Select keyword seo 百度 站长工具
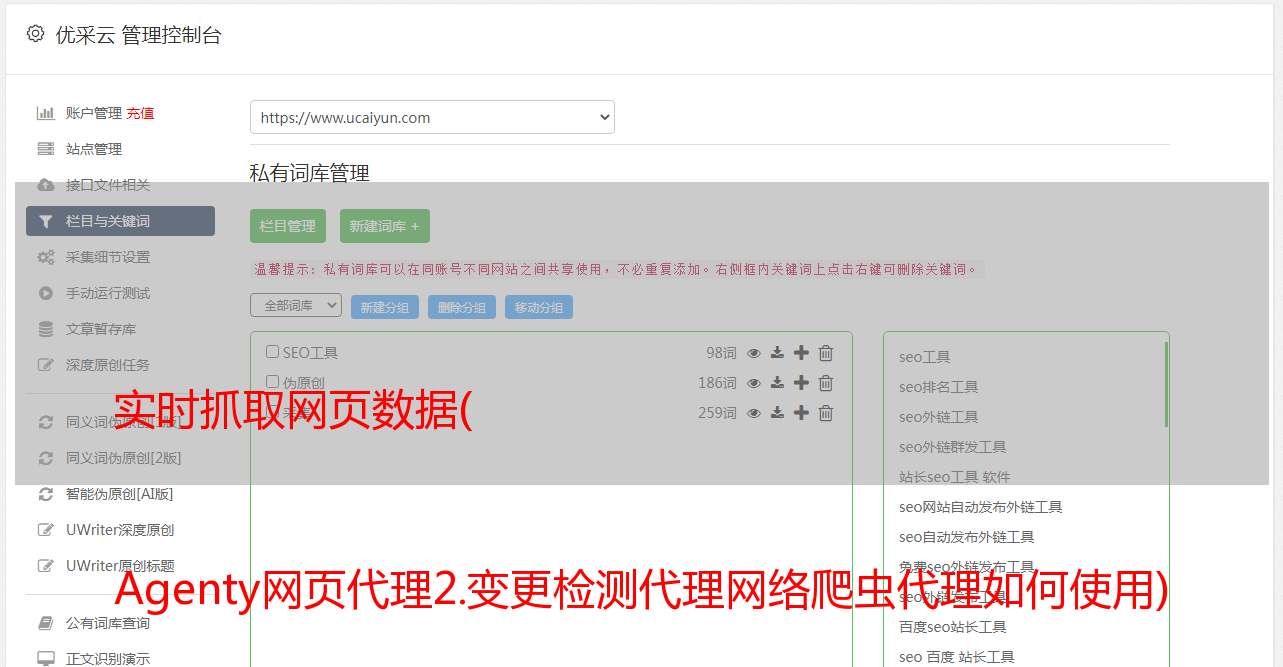 (x=957, y=657)
